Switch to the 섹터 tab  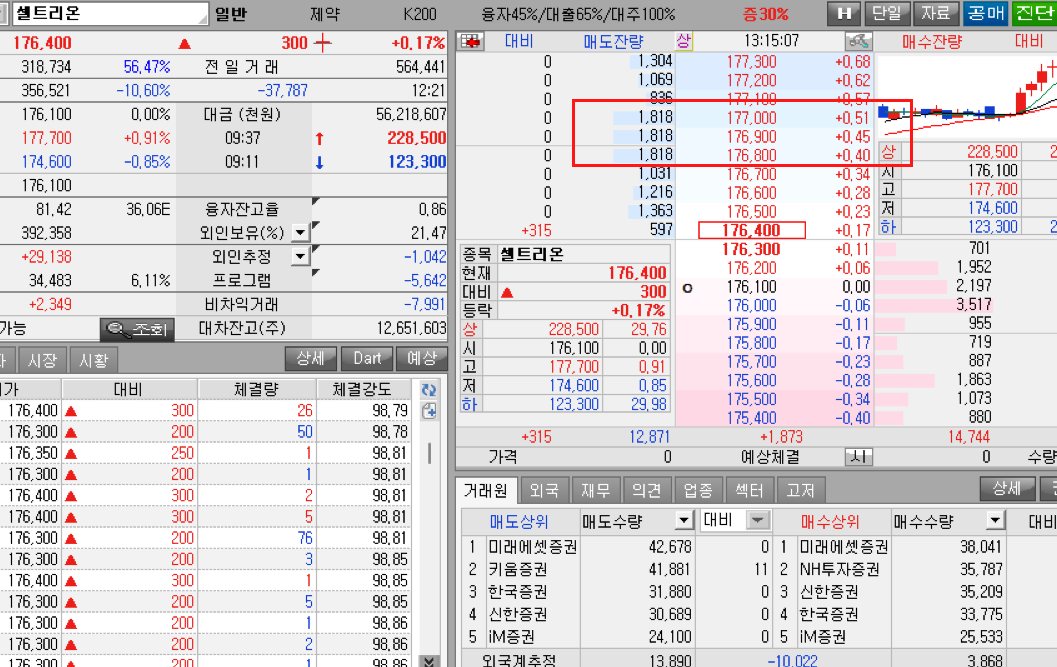click(x=749, y=490)
